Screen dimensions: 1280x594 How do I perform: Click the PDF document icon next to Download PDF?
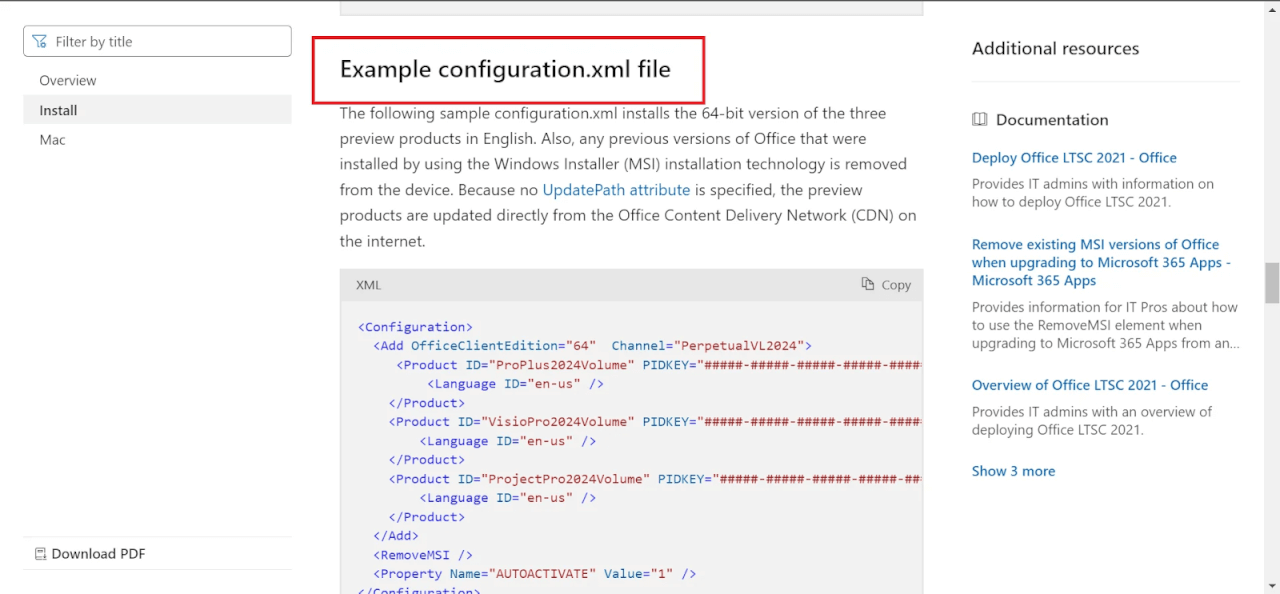tap(40, 553)
